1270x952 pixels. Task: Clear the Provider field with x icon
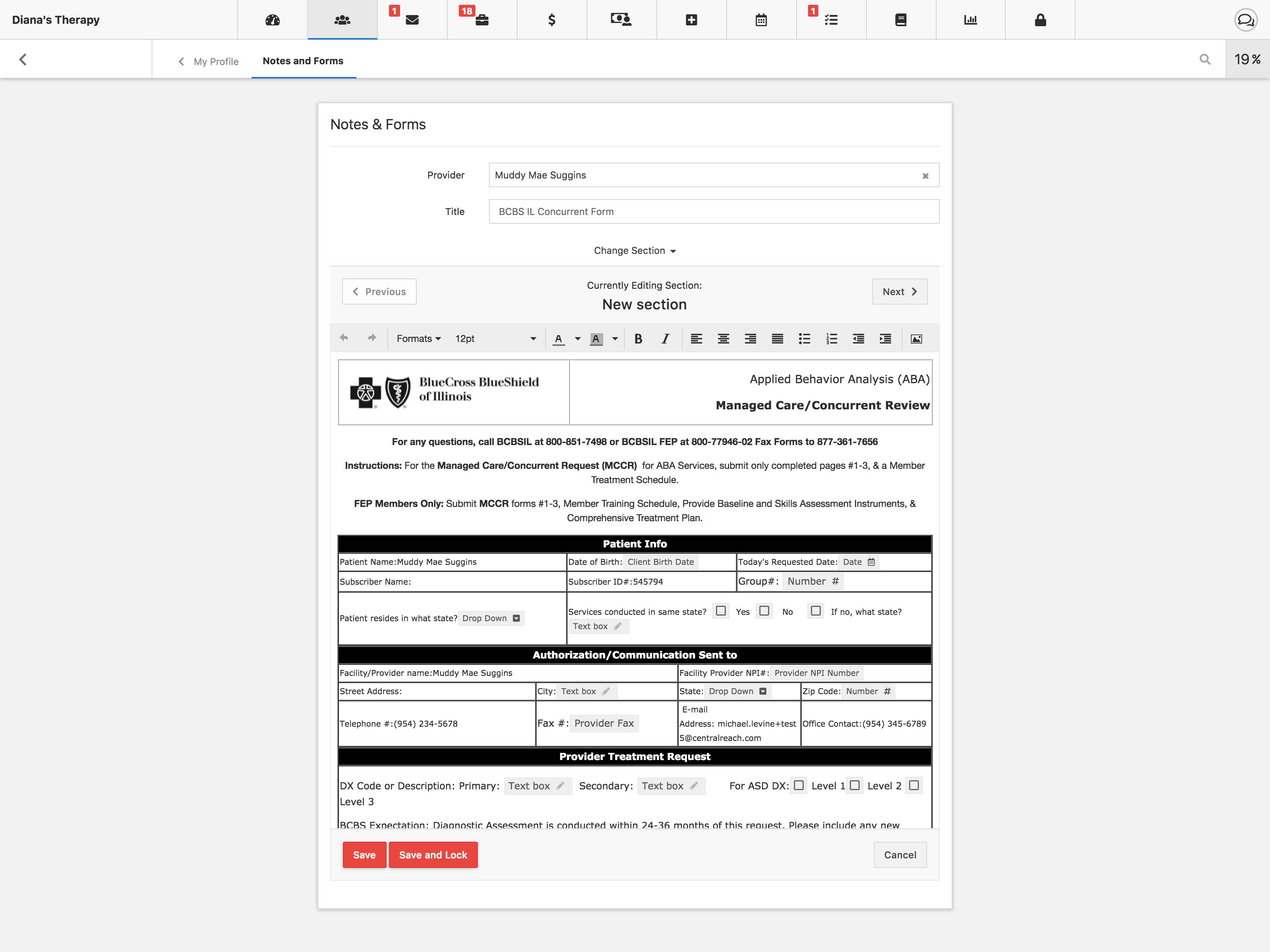tap(926, 176)
